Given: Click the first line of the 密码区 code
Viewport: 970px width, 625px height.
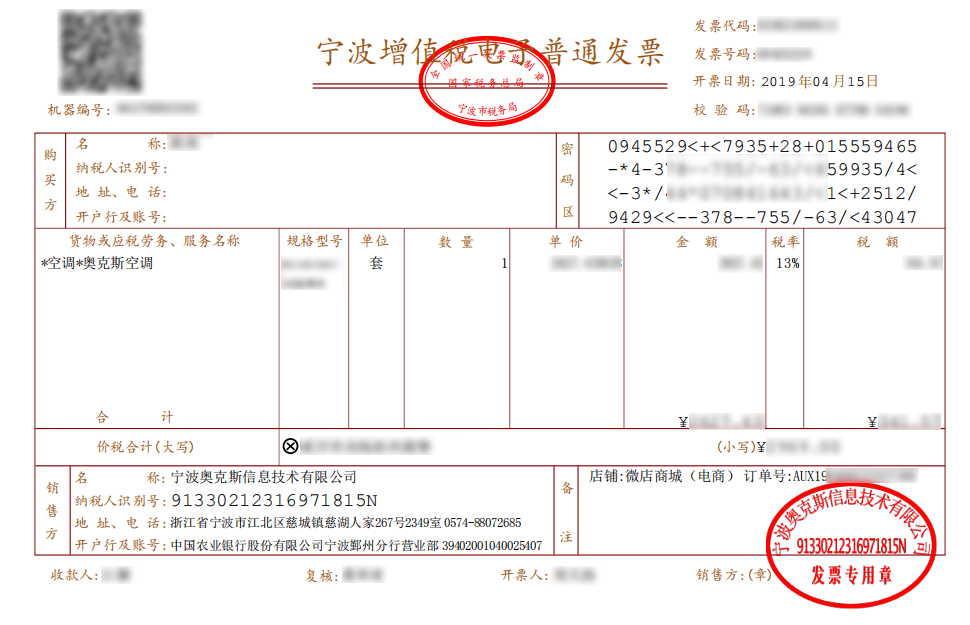Looking at the screenshot, I should click(x=762, y=146).
